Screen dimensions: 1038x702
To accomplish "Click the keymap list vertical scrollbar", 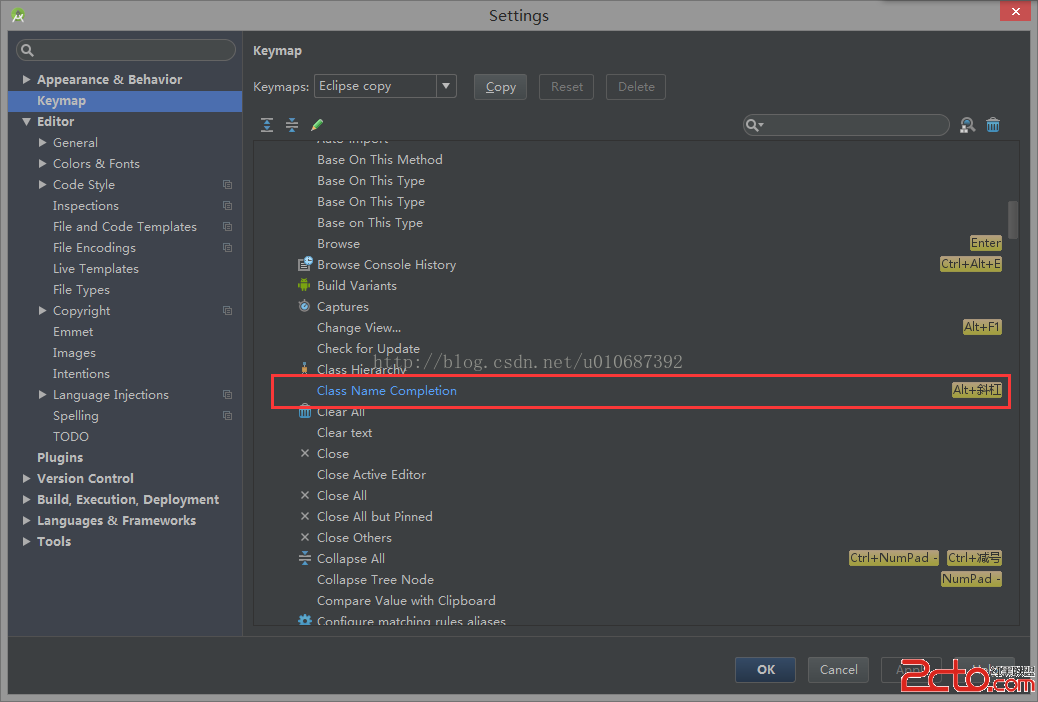I will click(x=1013, y=220).
